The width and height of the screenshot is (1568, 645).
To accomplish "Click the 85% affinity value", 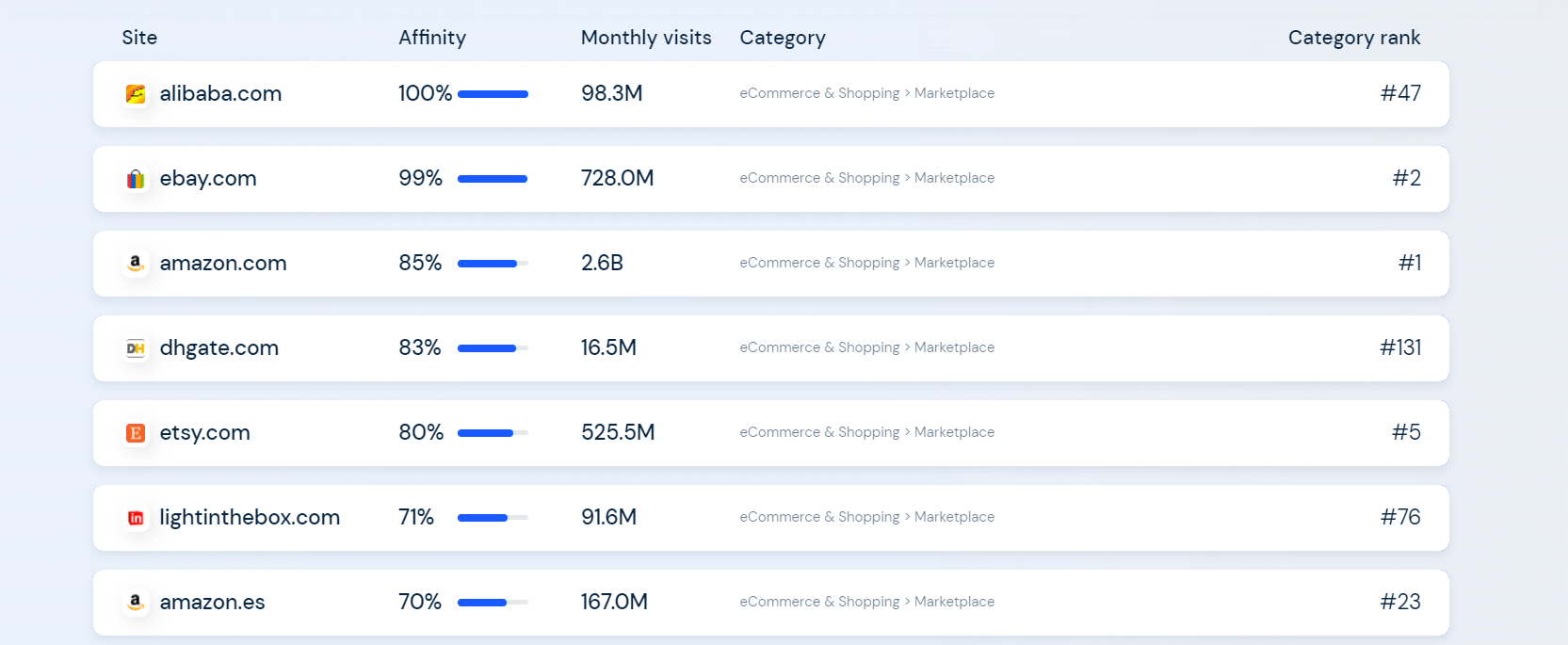I will pos(421,263).
